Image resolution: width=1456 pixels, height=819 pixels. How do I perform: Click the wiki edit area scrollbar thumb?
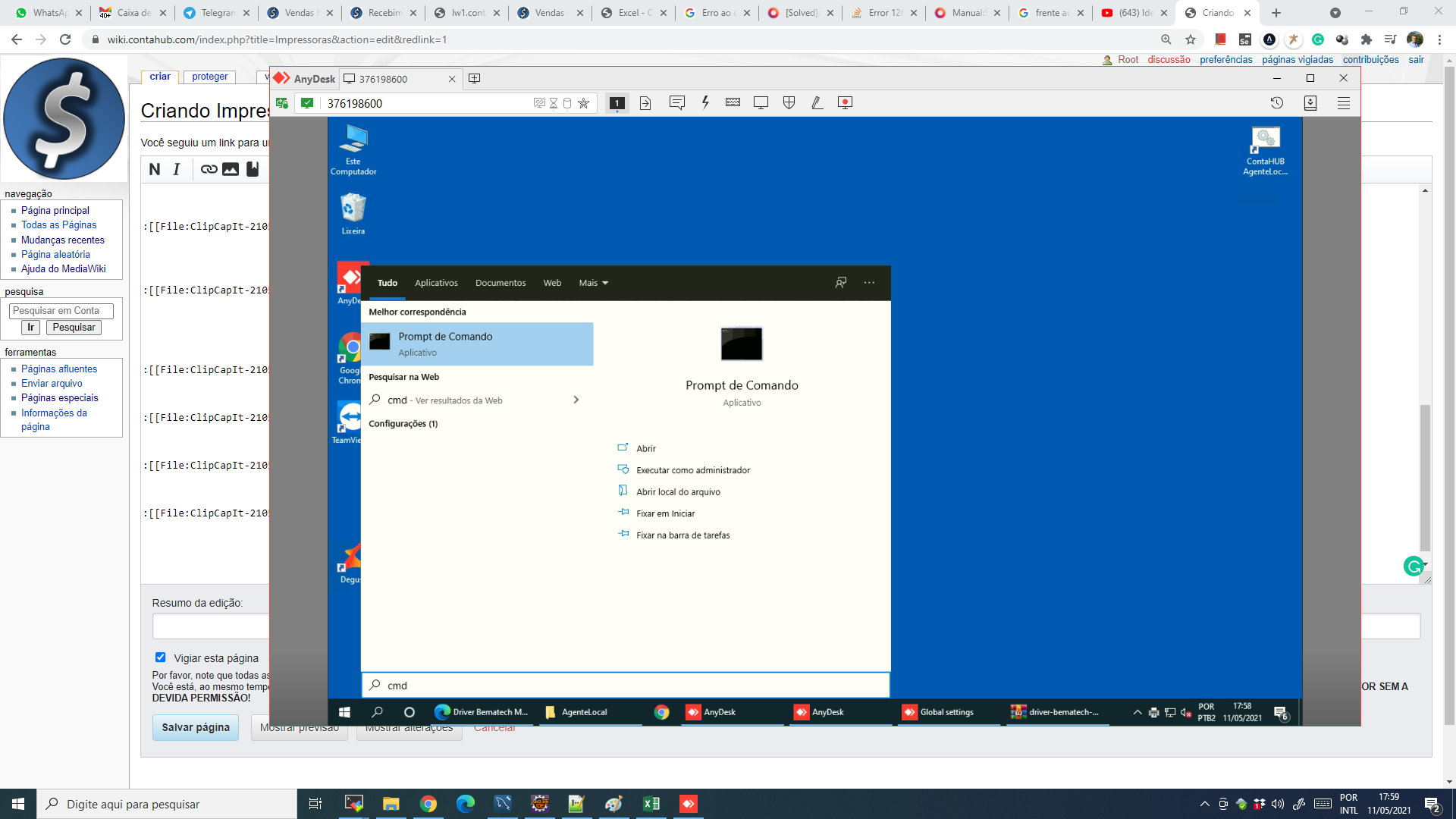[1425, 478]
